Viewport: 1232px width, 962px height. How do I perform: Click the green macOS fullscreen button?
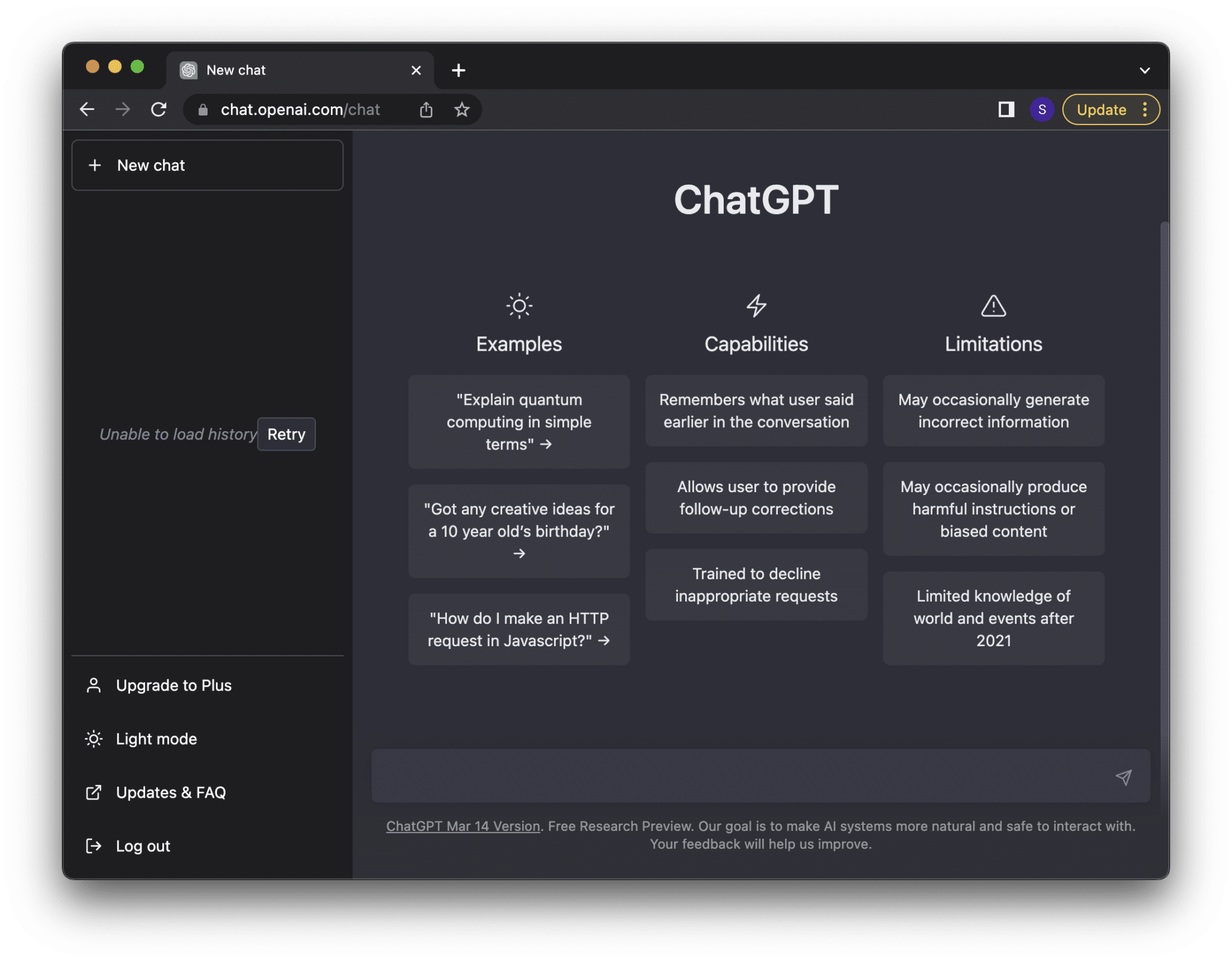coord(137,67)
